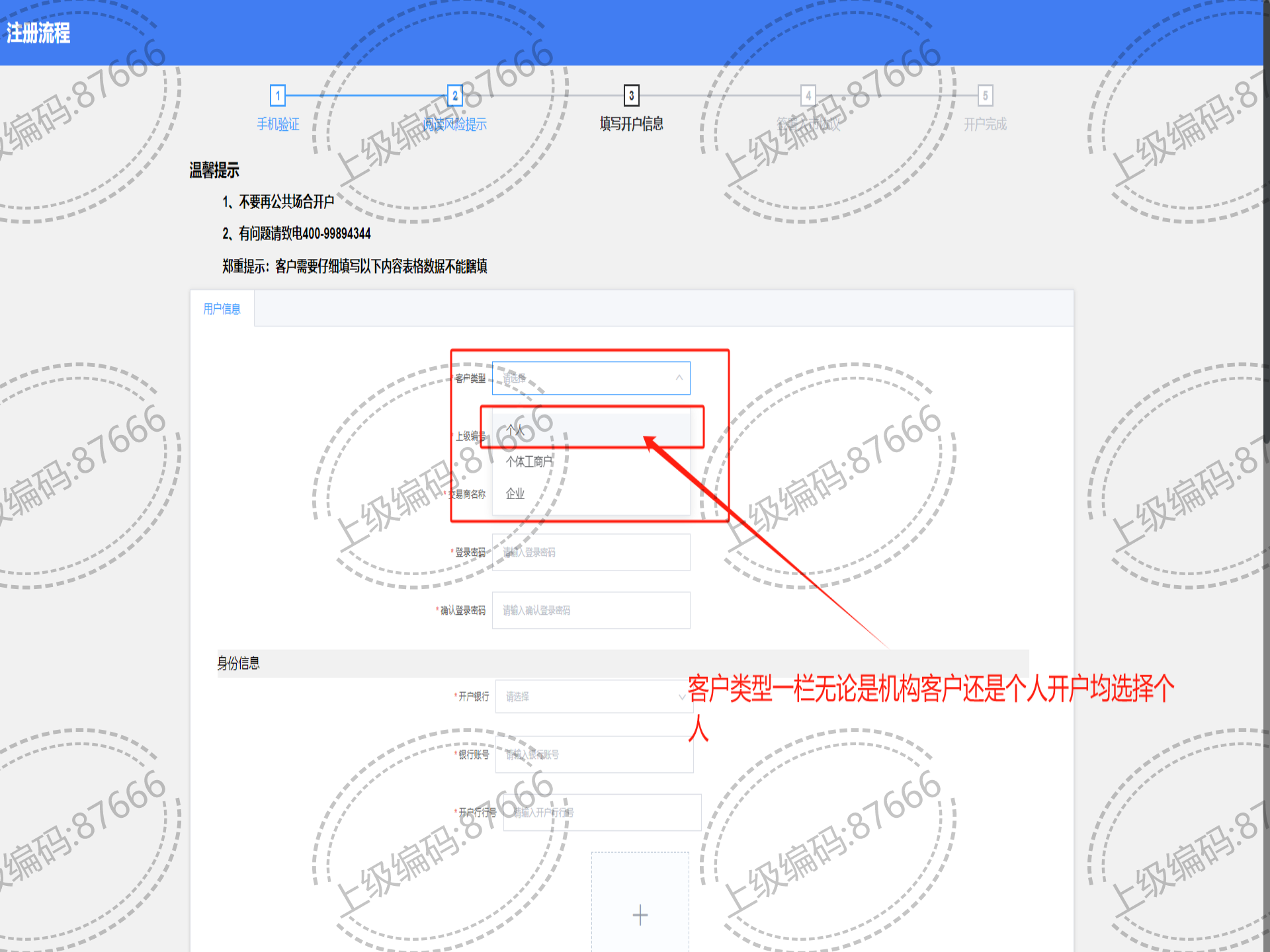Click the plus icon upload box
The width and height of the screenshot is (1270, 952).
[x=640, y=914]
